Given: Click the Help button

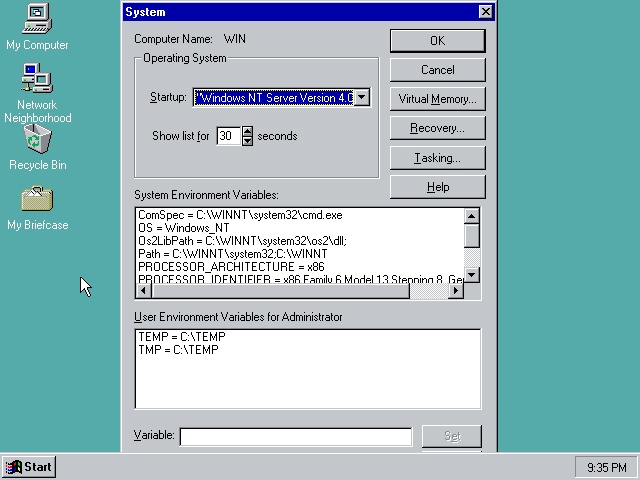Looking at the screenshot, I should [x=437, y=187].
